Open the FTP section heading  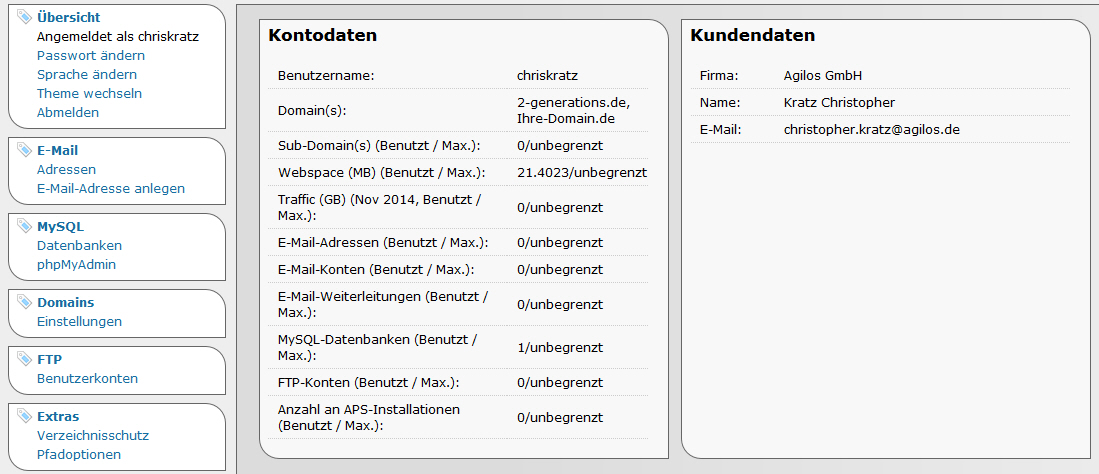[50, 360]
